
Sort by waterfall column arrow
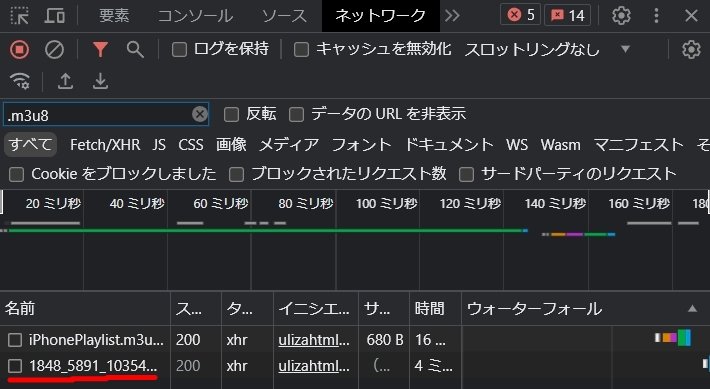pos(692,309)
